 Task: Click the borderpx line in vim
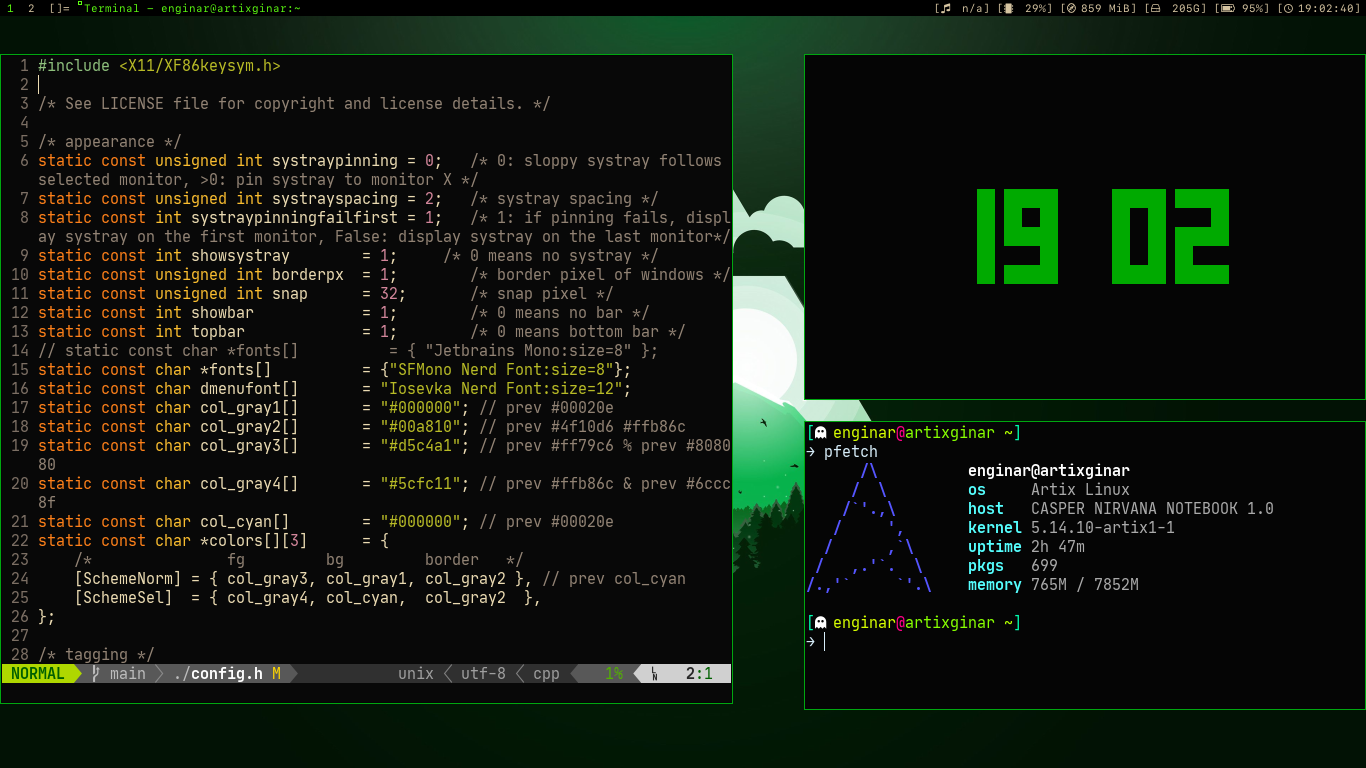385,275
